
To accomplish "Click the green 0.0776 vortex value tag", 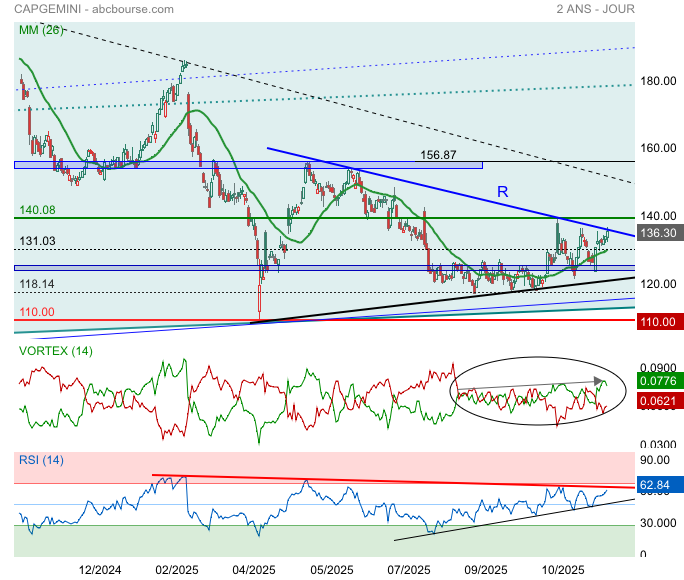I will coord(658,381).
